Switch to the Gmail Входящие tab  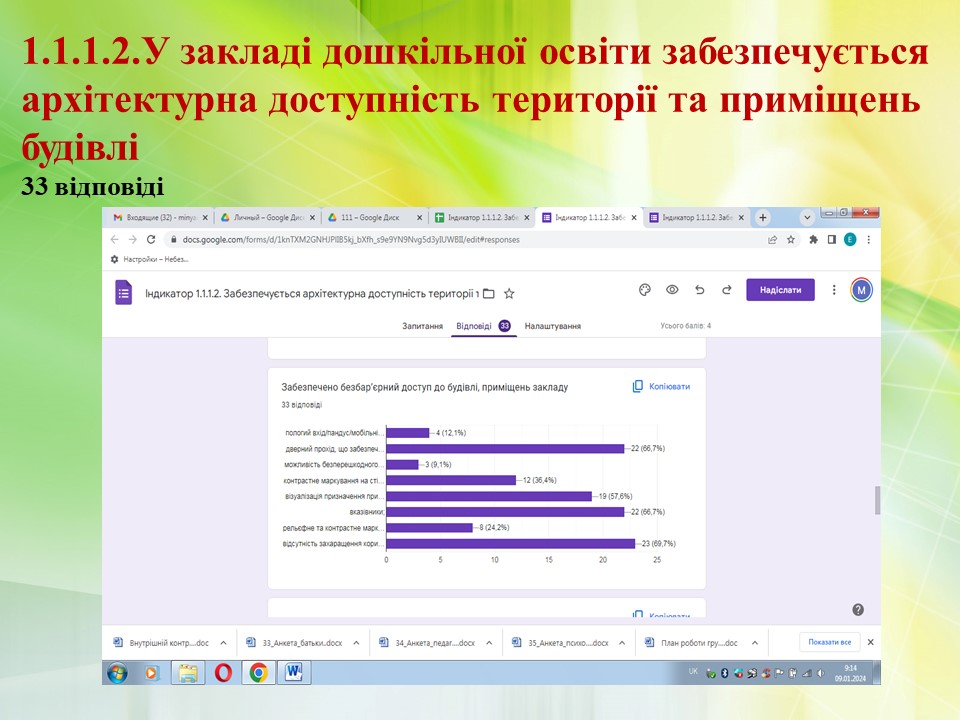point(160,218)
